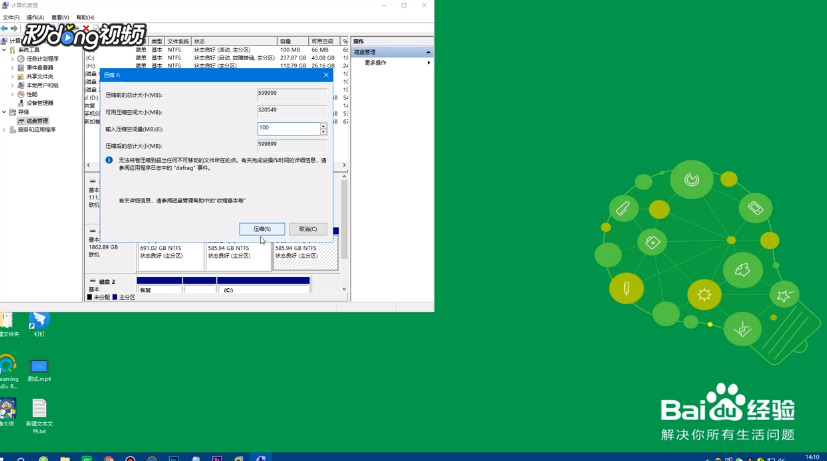Select 共享文件夹 icon in tree
This screenshot has height=461, width=827.
[x=21, y=76]
